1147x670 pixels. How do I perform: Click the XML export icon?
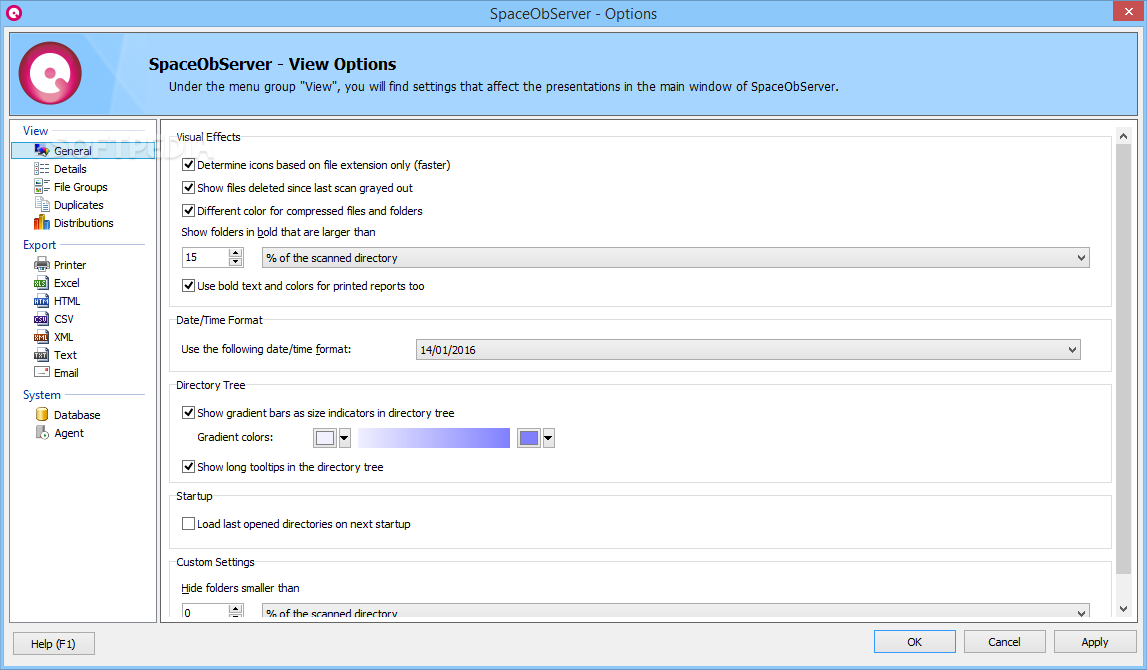42,336
